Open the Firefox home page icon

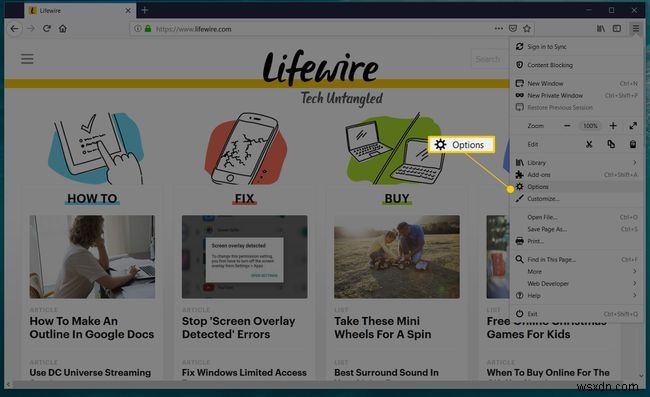tap(63, 29)
